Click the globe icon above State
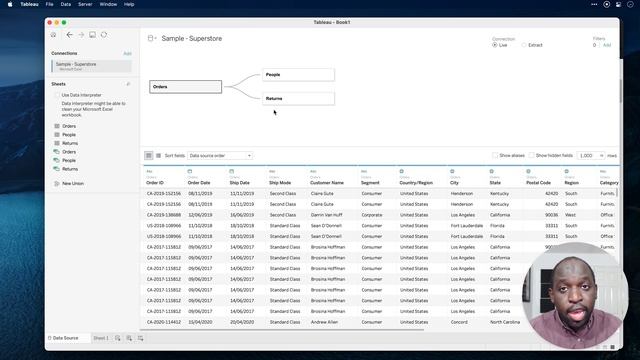The image size is (640, 360). pyautogui.click(x=492, y=171)
